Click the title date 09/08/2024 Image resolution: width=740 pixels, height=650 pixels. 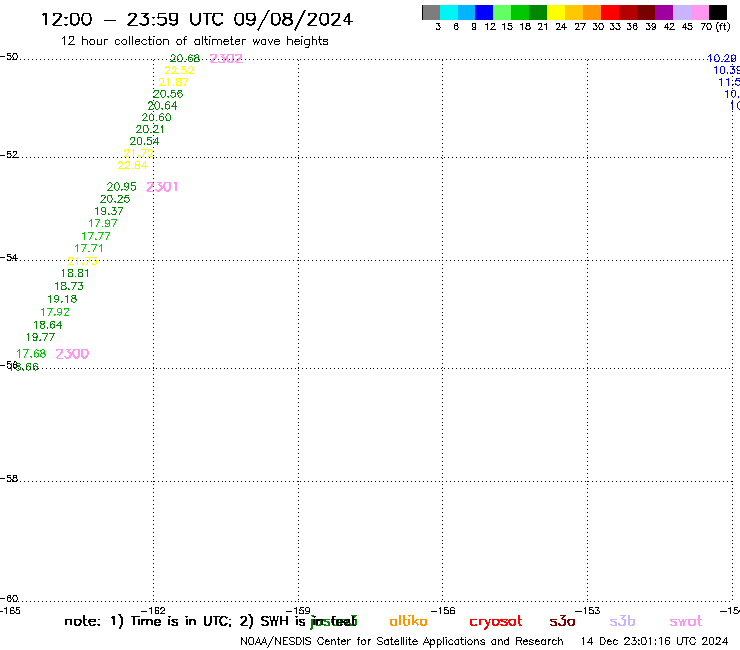click(293, 20)
